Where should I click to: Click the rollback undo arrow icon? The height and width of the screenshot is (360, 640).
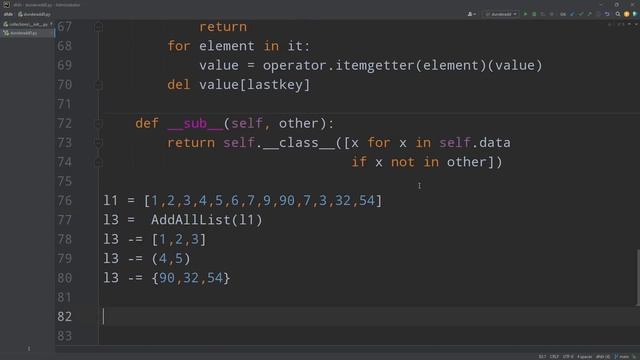coord(607,14)
